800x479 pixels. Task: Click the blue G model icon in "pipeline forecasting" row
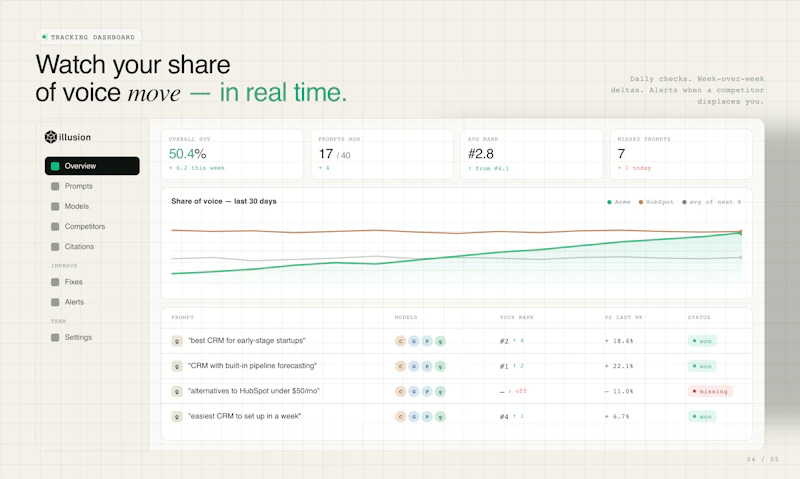[414, 366]
